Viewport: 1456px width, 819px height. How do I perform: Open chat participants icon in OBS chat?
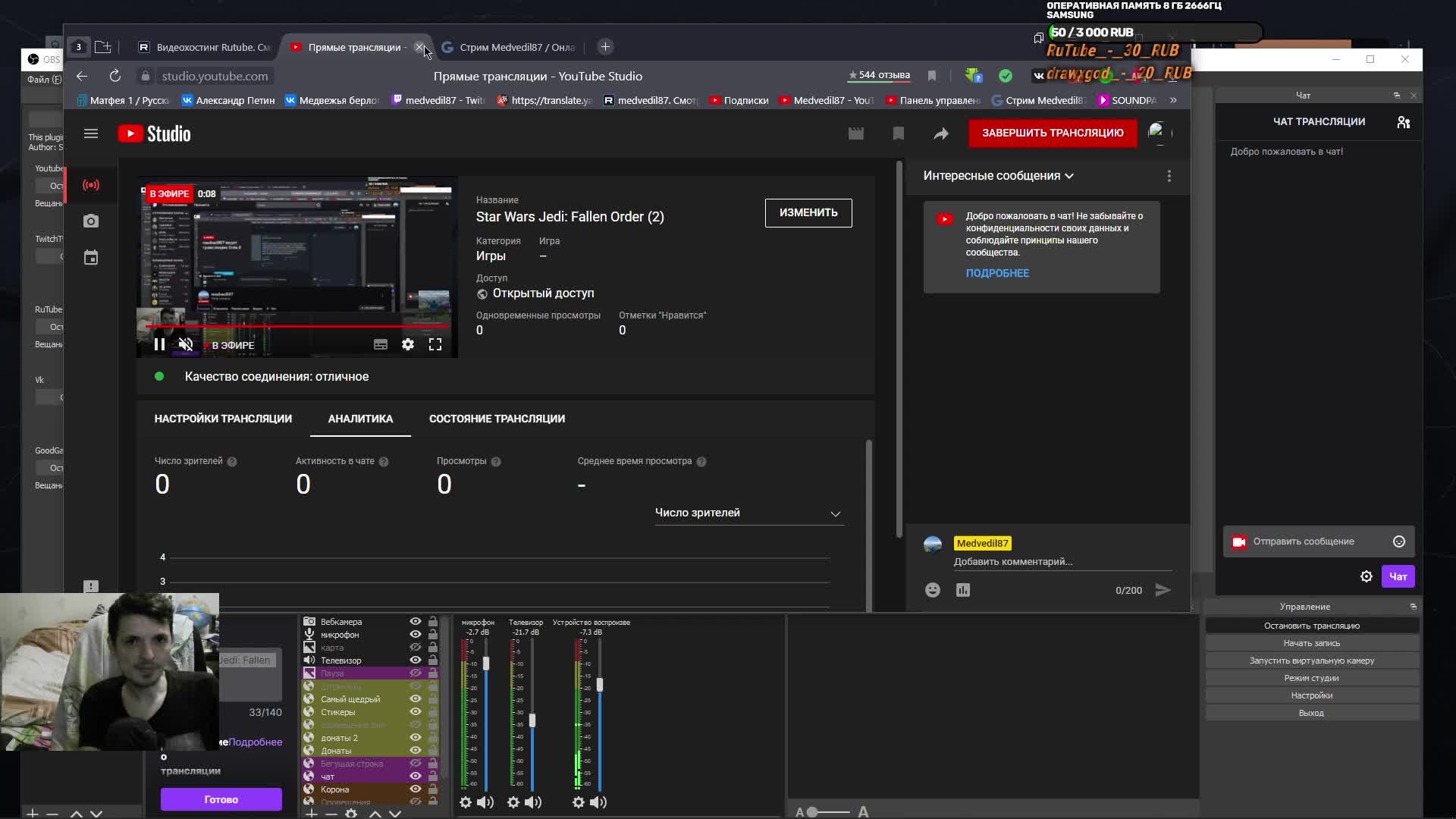point(1404,122)
